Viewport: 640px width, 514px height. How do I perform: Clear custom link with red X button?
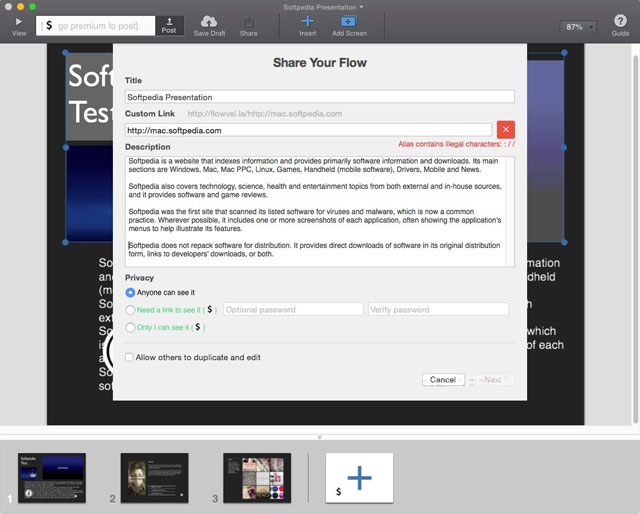tap(505, 129)
